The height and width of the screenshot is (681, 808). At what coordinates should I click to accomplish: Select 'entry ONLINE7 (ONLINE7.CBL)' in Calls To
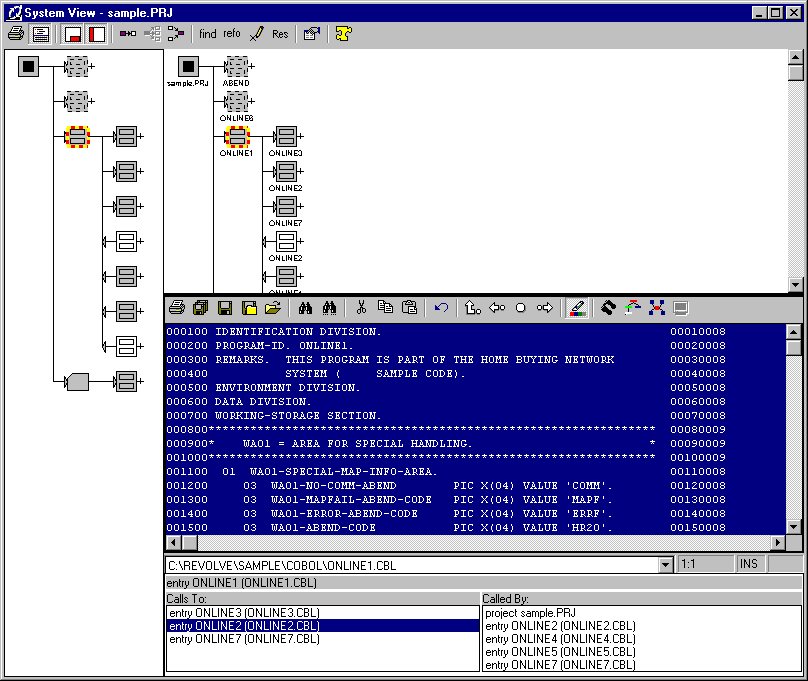pyautogui.click(x=244, y=639)
